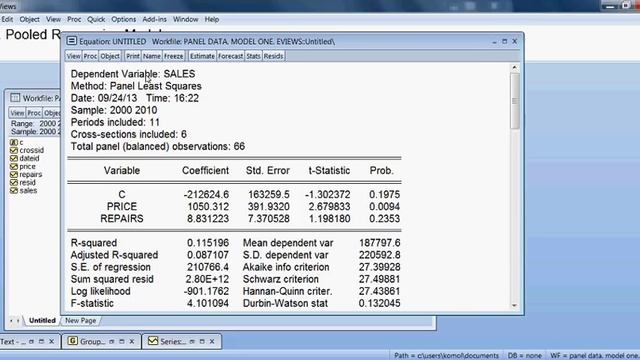Image resolution: width=640 pixels, height=360 pixels.
Task: Click the Coefficient column header
Action: tap(205, 171)
